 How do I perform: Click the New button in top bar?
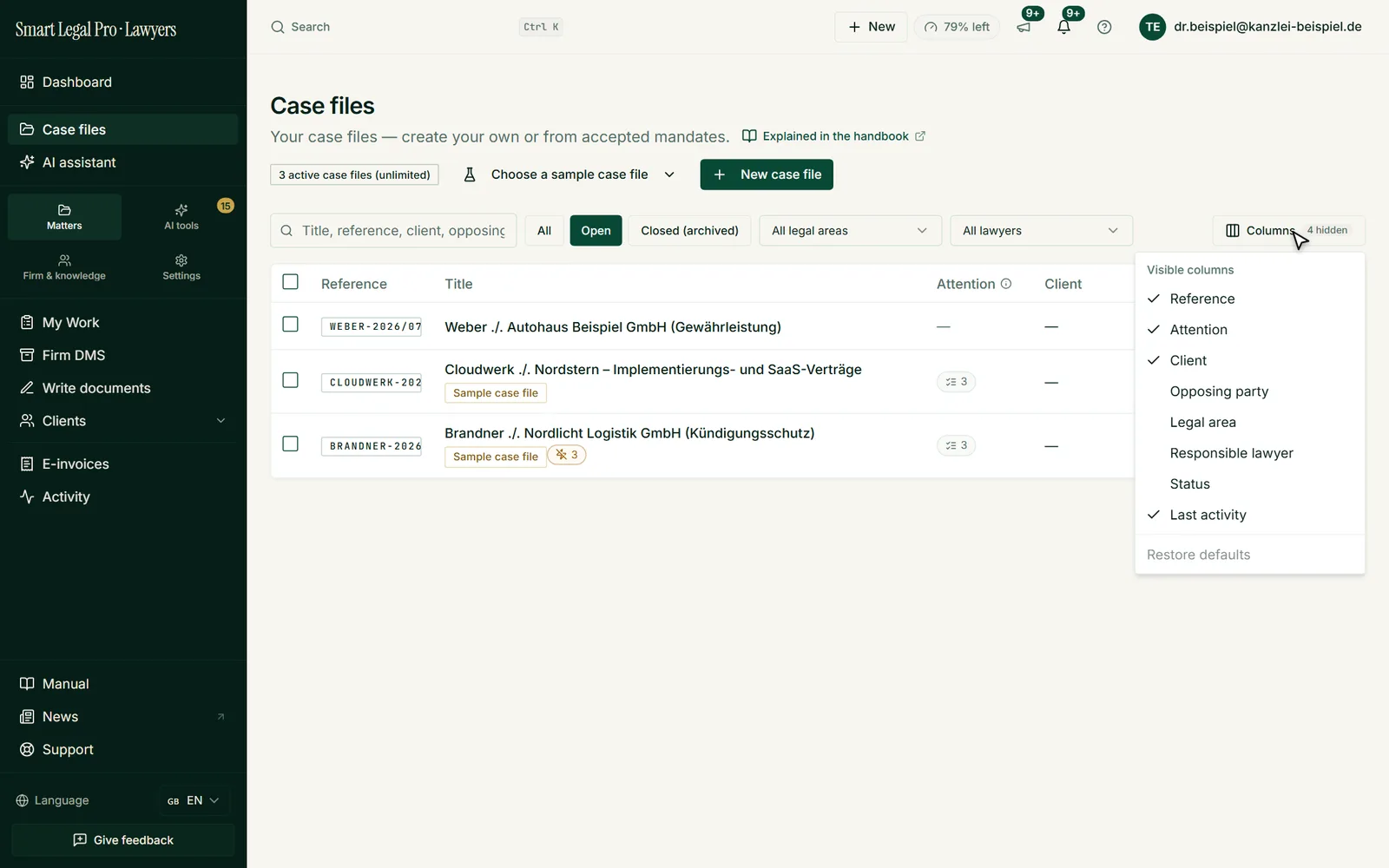point(871,27)
